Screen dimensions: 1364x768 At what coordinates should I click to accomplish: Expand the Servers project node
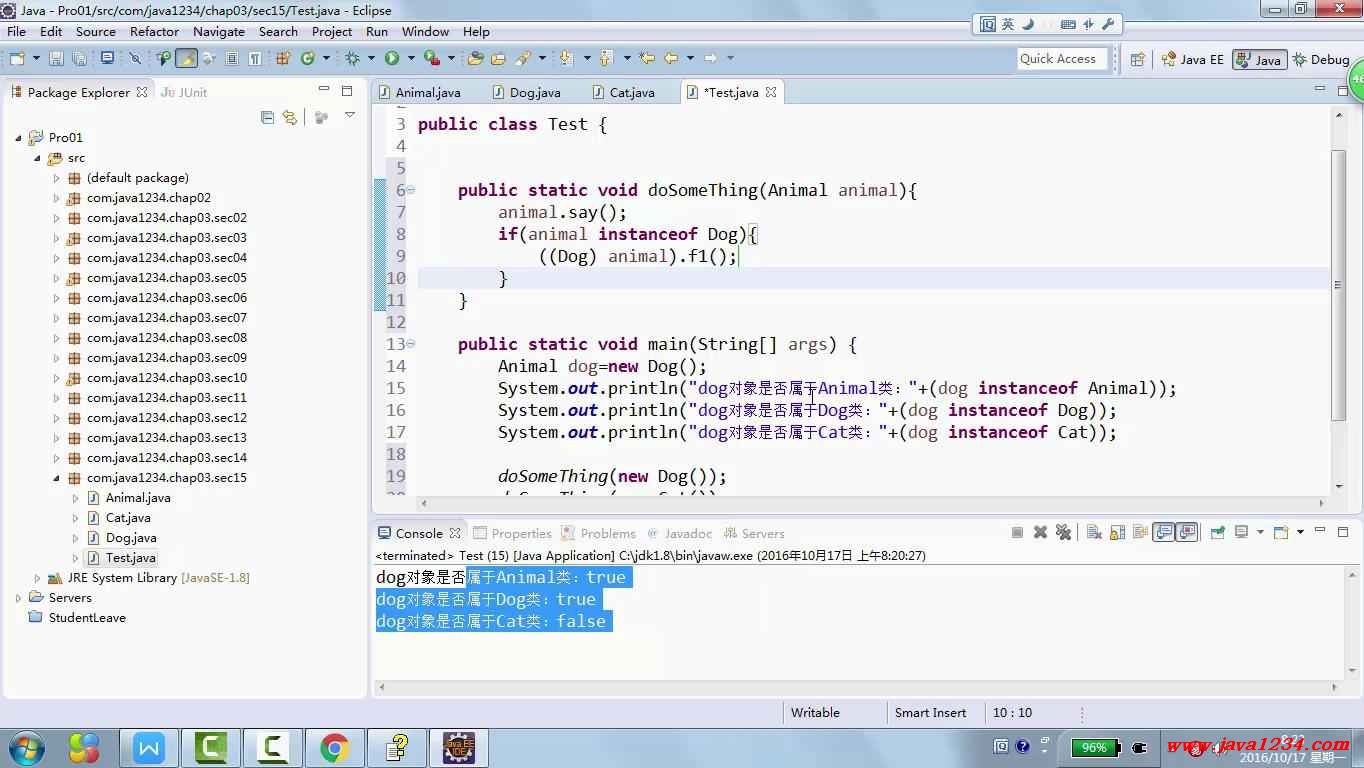tap(19, 598)
